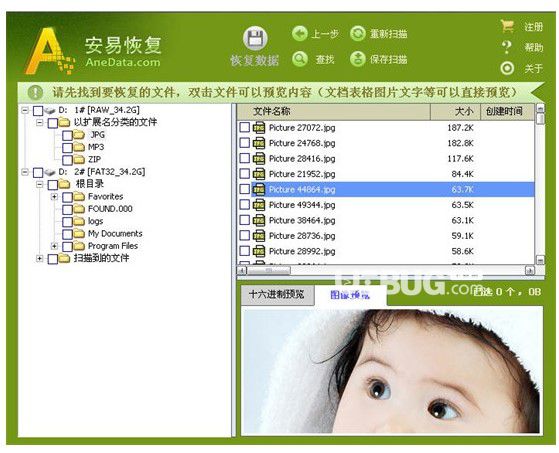Check the box for Picture 27072.jpg
559x453 pixels.
tap(245, 127)
